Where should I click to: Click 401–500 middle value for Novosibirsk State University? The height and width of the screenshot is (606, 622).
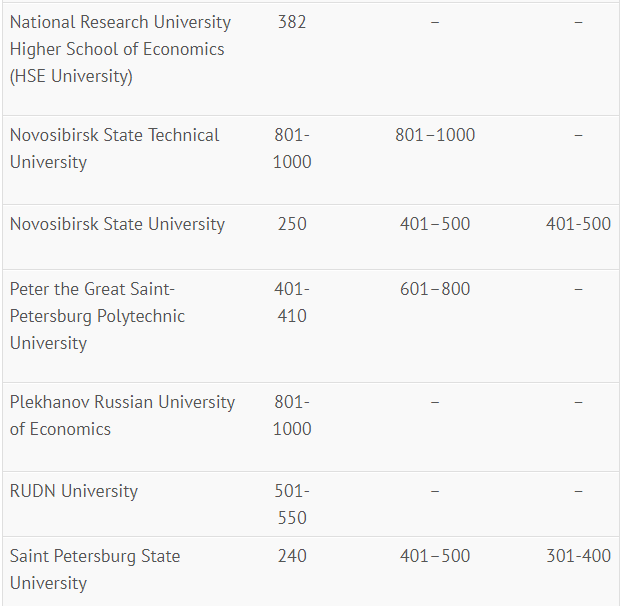tap(435, 224)
